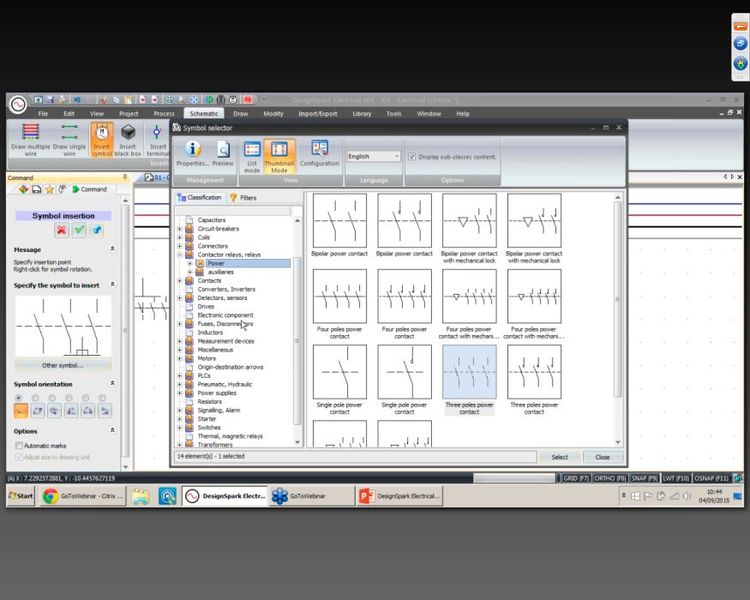
Task: Expand the Motors tree node
Action: tap(180, 358)
